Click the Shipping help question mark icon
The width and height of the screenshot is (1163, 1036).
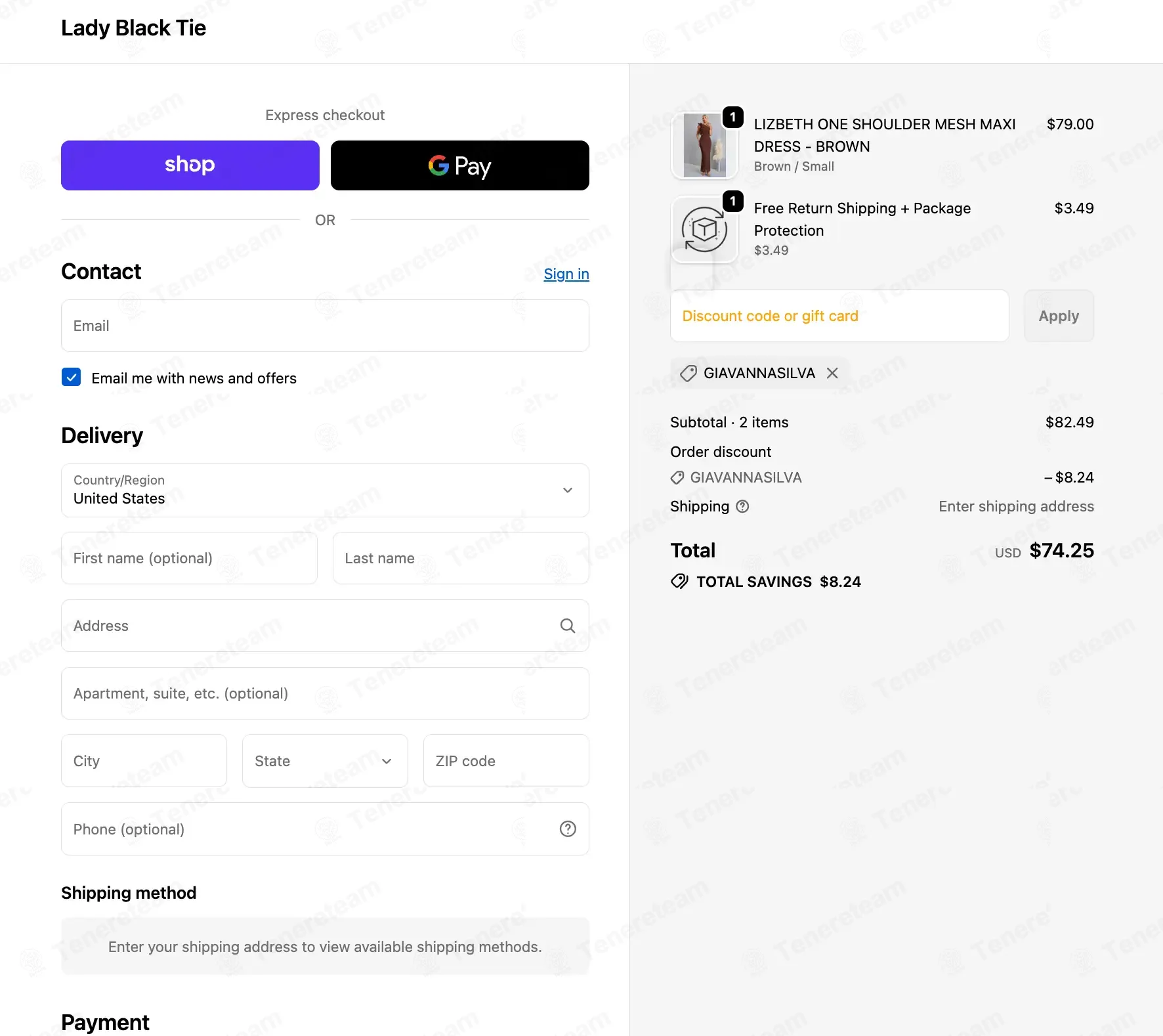tap(742, 506)
